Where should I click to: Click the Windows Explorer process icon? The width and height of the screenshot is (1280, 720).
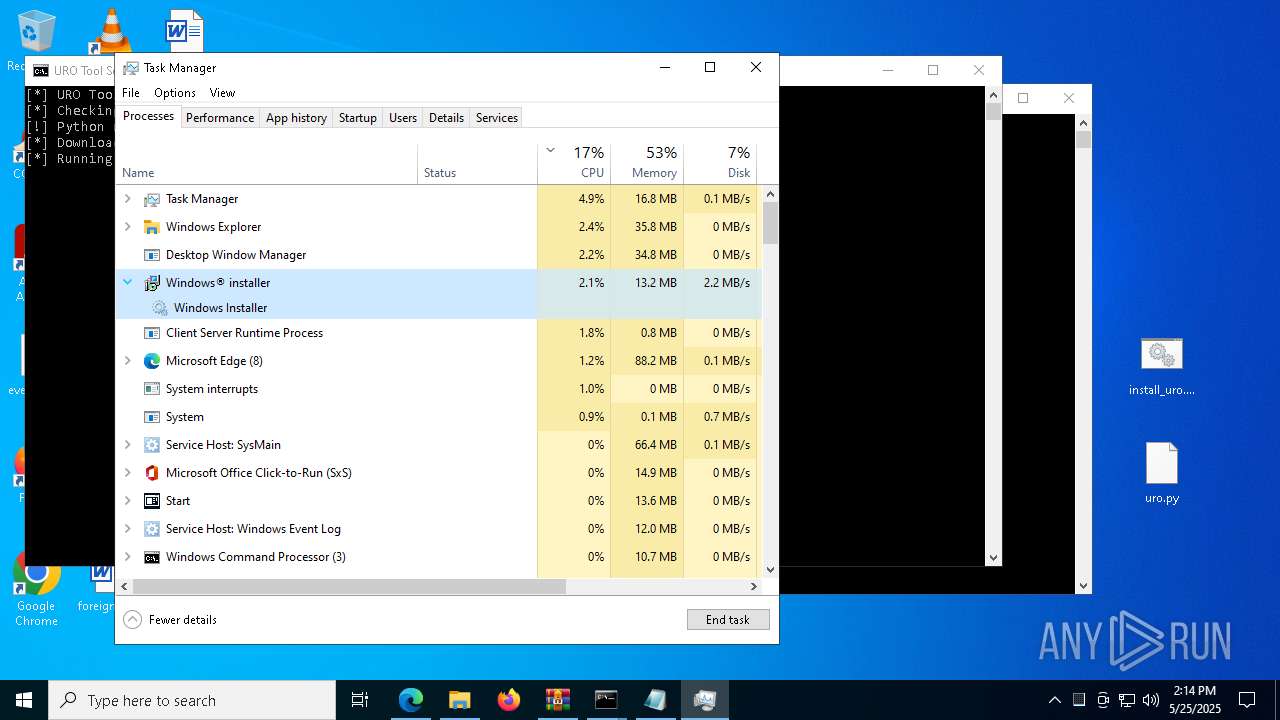pos(152,227)
